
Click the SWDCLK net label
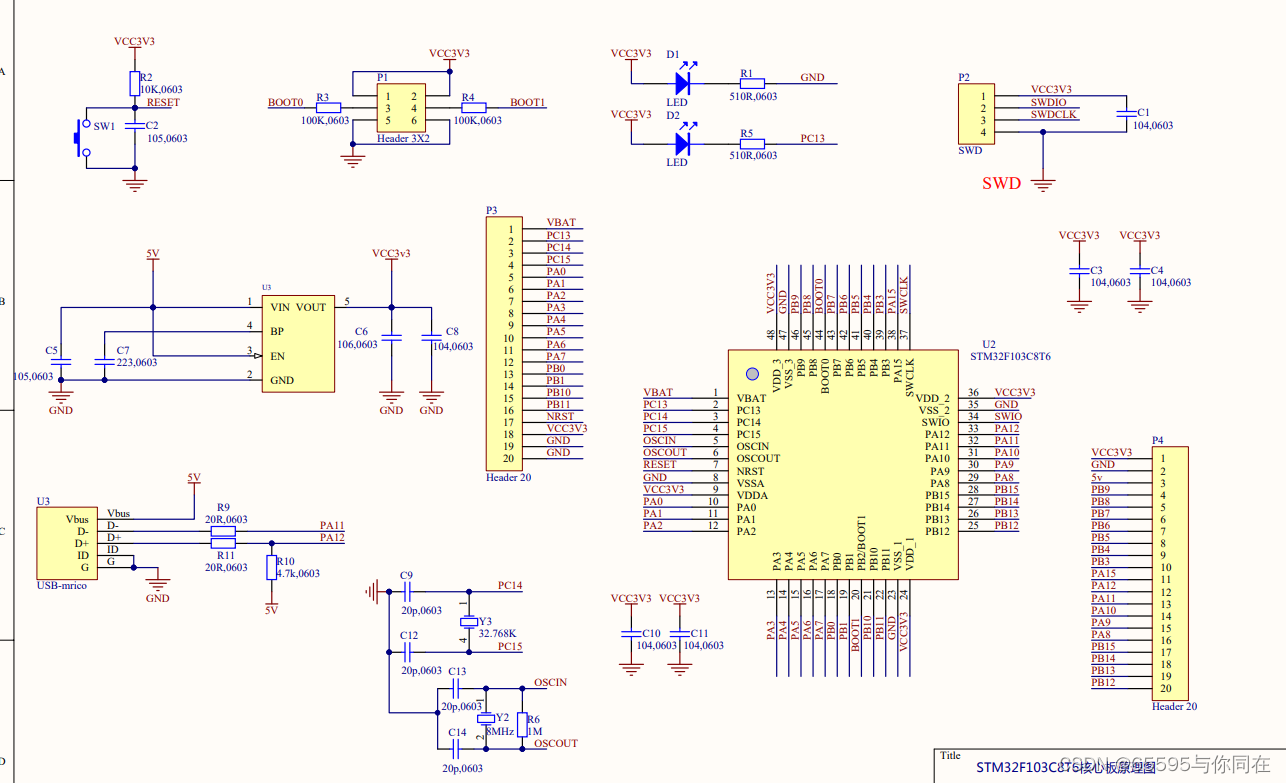coord(1054,115)
